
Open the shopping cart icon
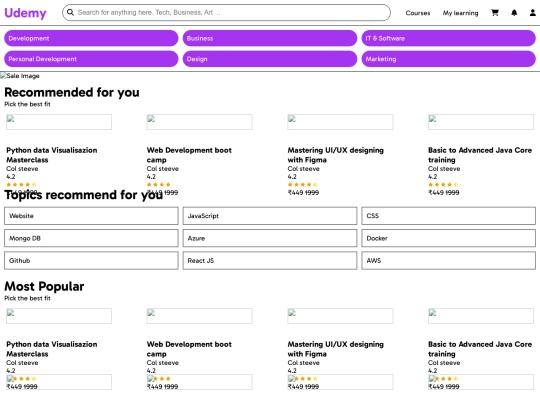[495, 13]
